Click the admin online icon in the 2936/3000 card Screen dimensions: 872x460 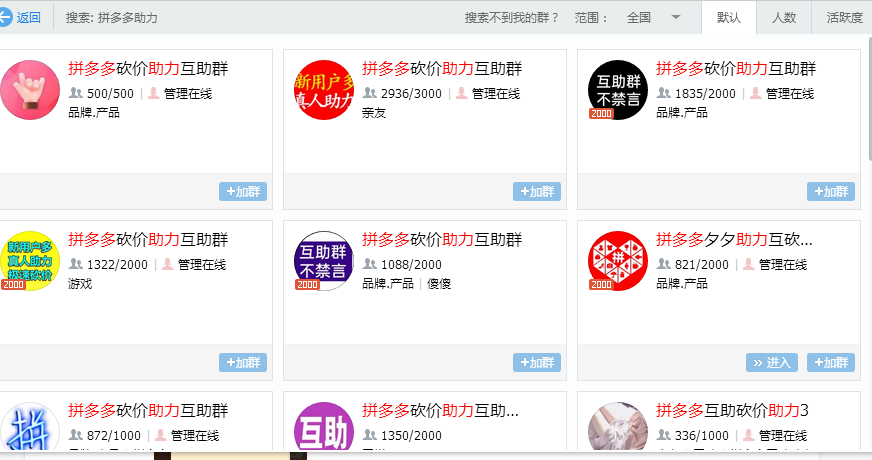tap(462, 93)
